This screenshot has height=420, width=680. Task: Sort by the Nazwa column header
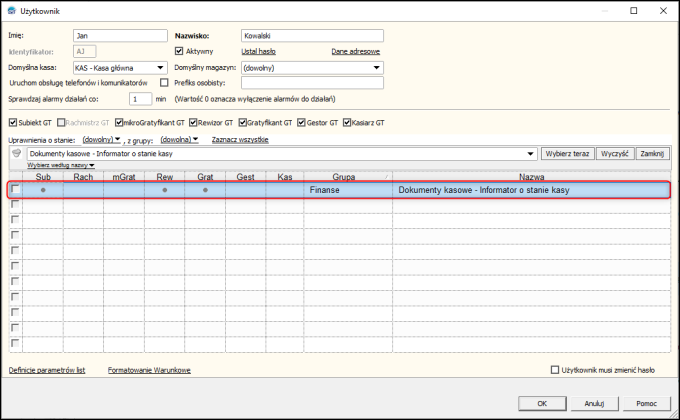[532, 177]
